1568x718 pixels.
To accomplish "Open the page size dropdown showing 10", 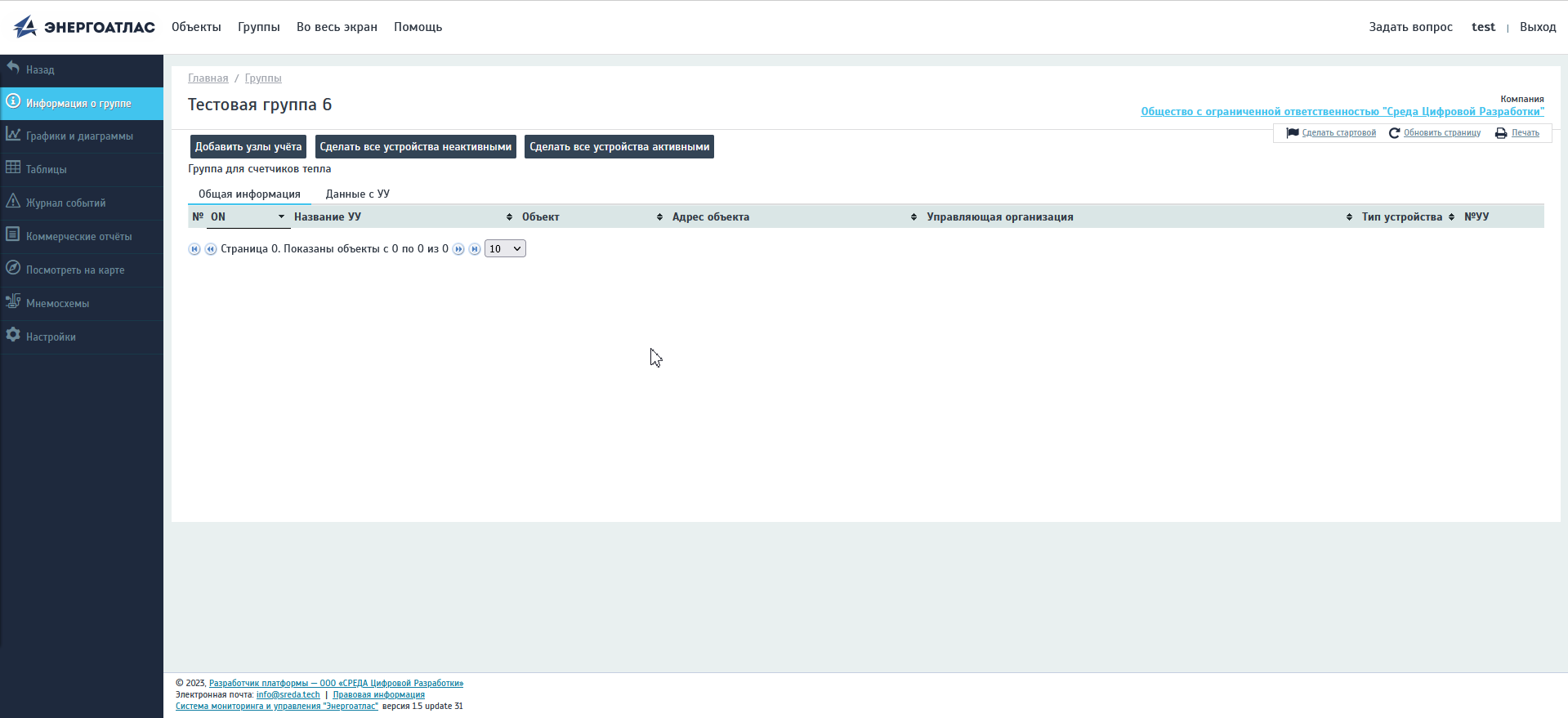I will pyautogui.click(x=505, y=249).
